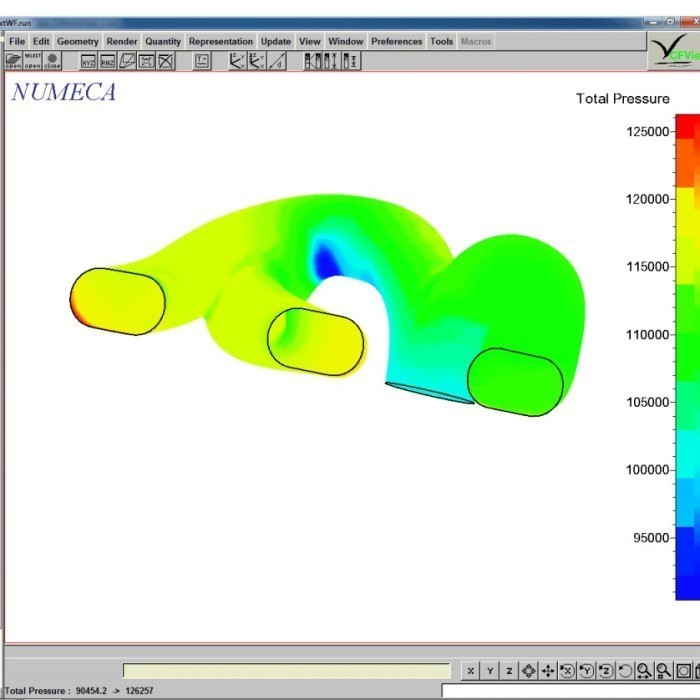
Task: Click the cutting plane view icon
Action: coord(127,61)
